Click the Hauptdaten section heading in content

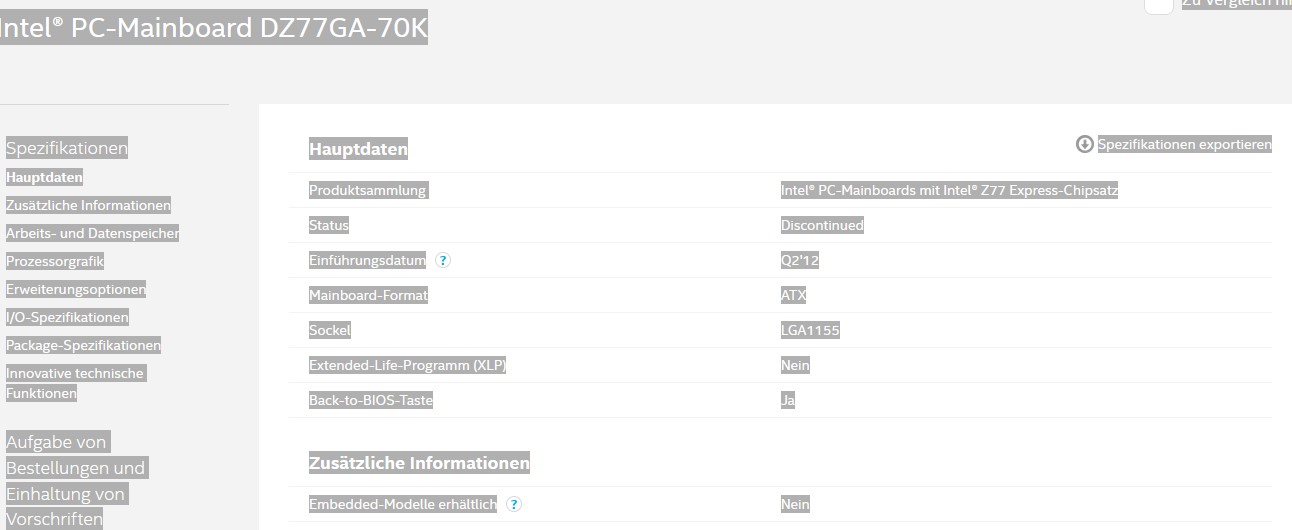click(x=359, y=149)
